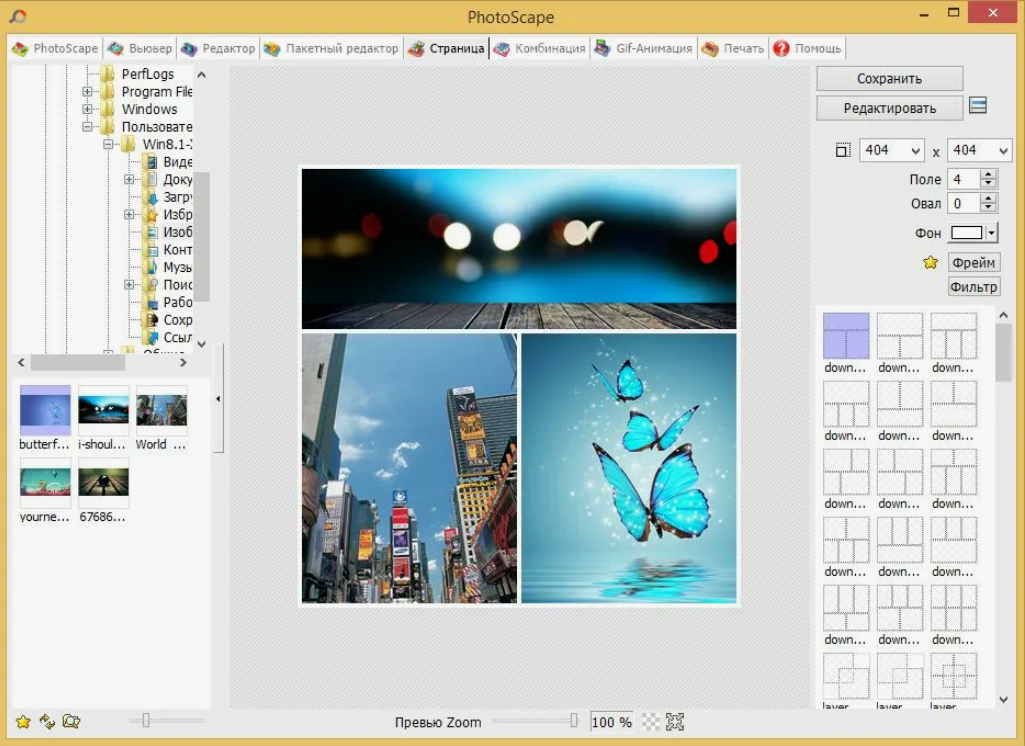Select the PerfLogs folder
The width and height of the screenshot is (1025, 746).
click(148, 74)
